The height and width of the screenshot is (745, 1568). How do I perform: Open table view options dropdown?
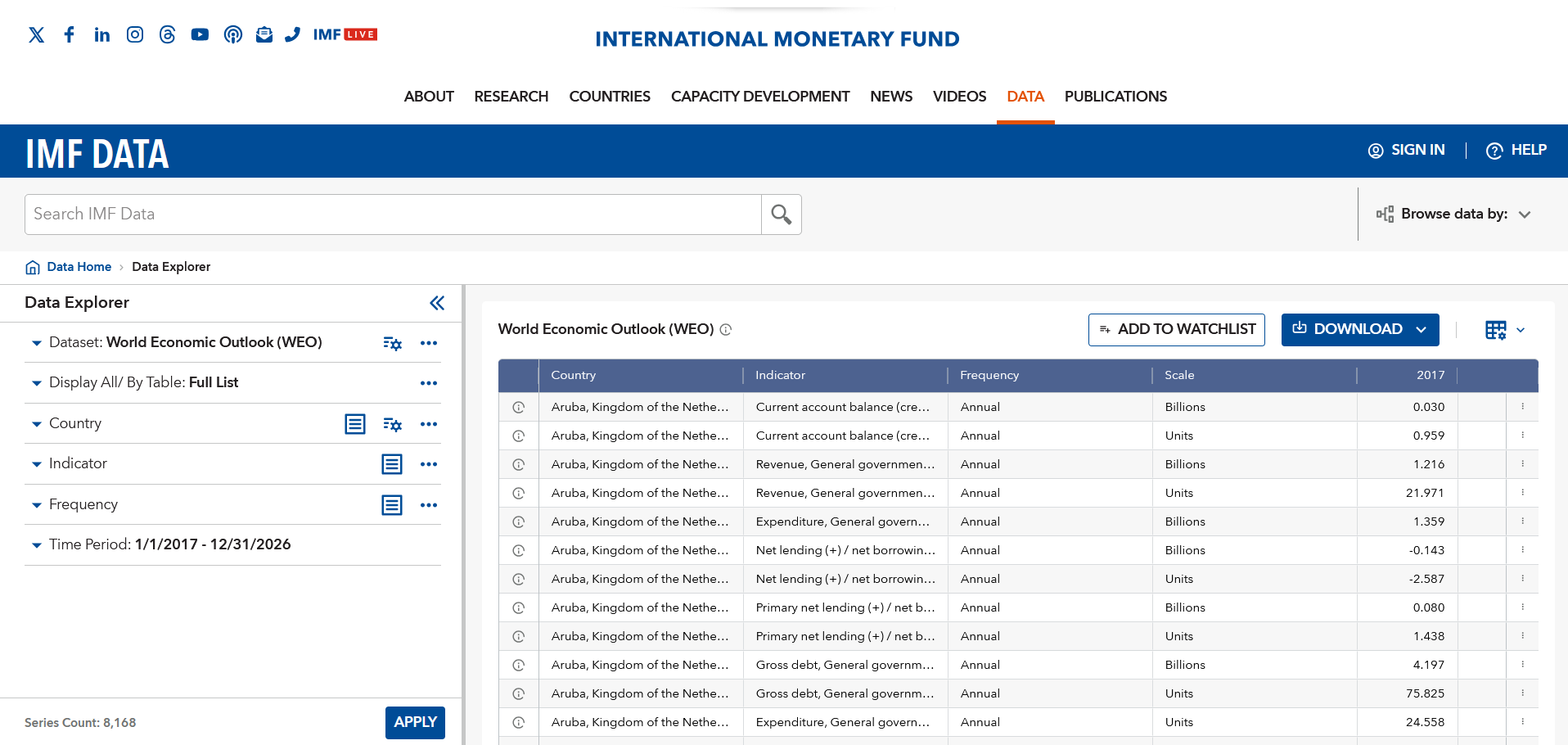coord(1504,330)
